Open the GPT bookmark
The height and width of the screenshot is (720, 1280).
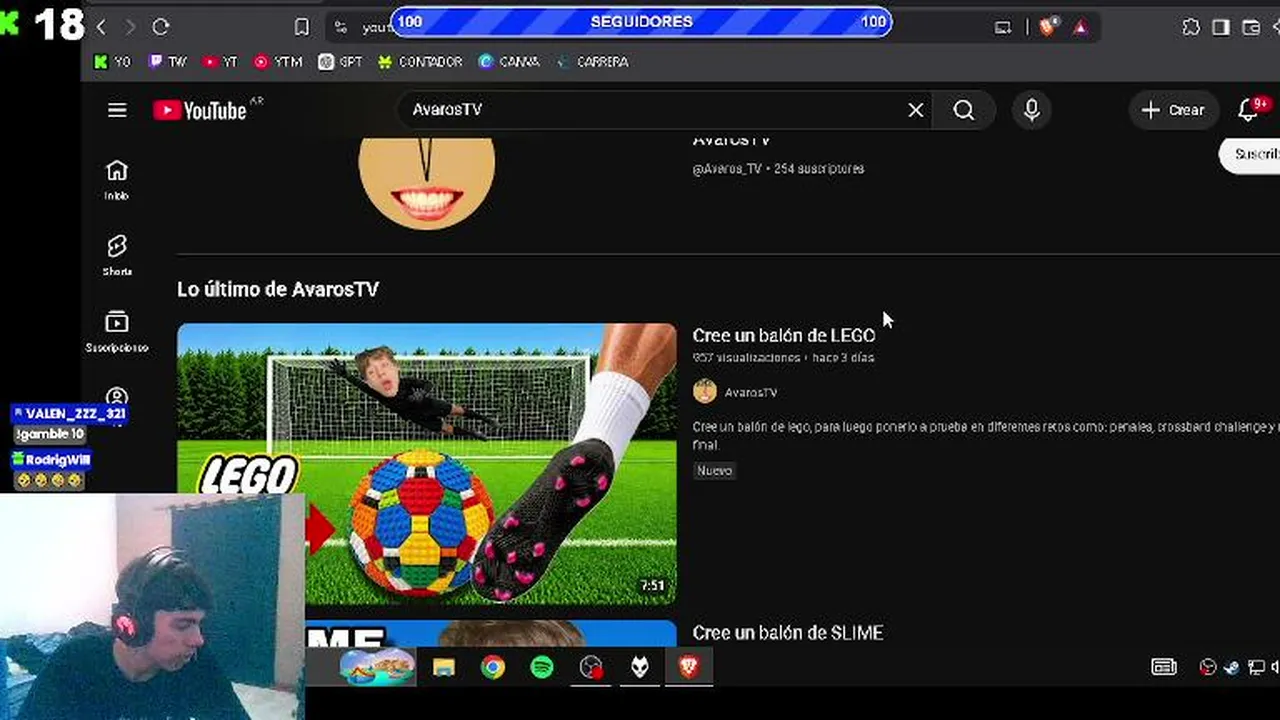coord(340,62)
